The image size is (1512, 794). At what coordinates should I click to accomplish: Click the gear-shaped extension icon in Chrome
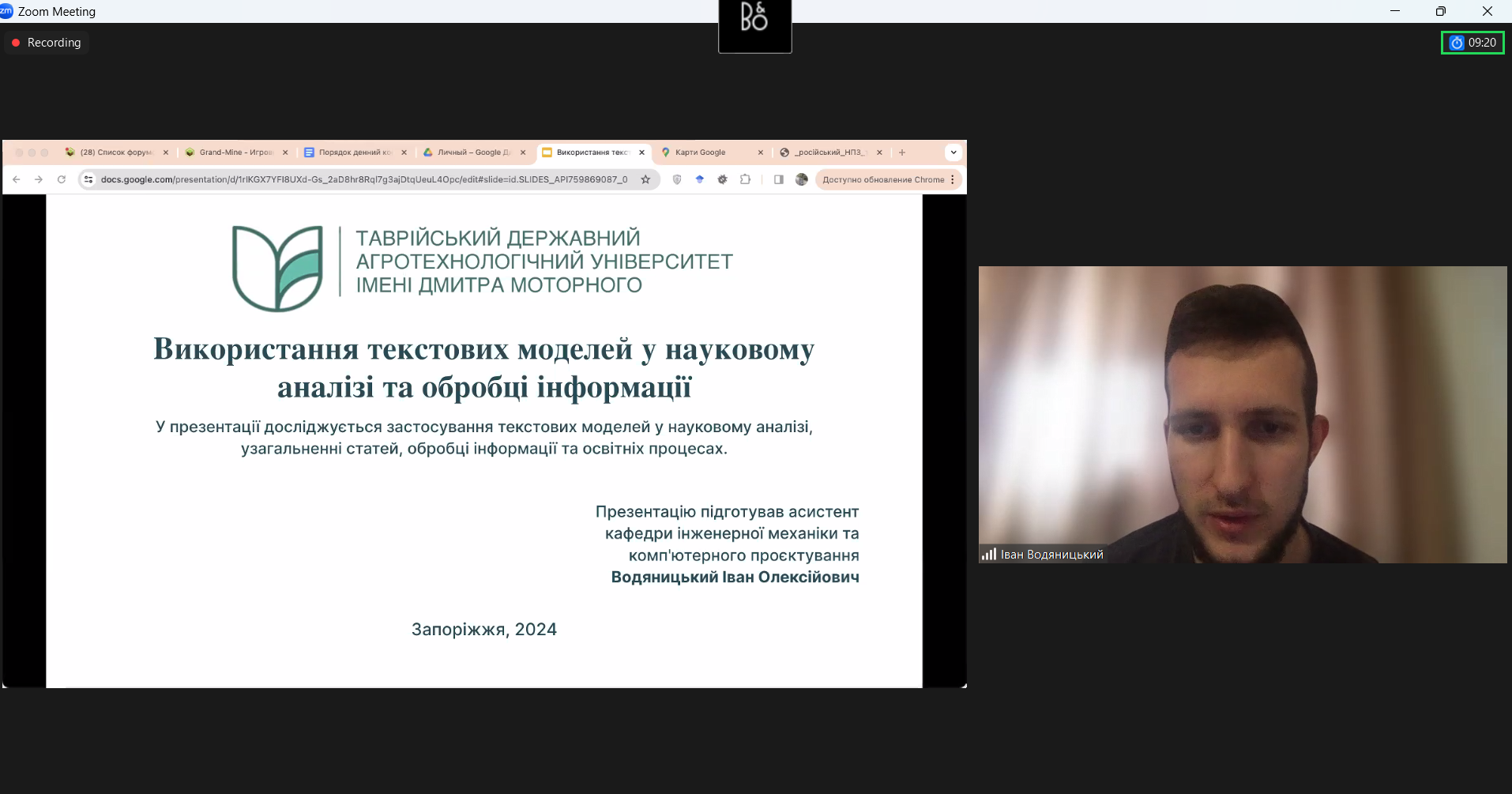tap(722, 179)
